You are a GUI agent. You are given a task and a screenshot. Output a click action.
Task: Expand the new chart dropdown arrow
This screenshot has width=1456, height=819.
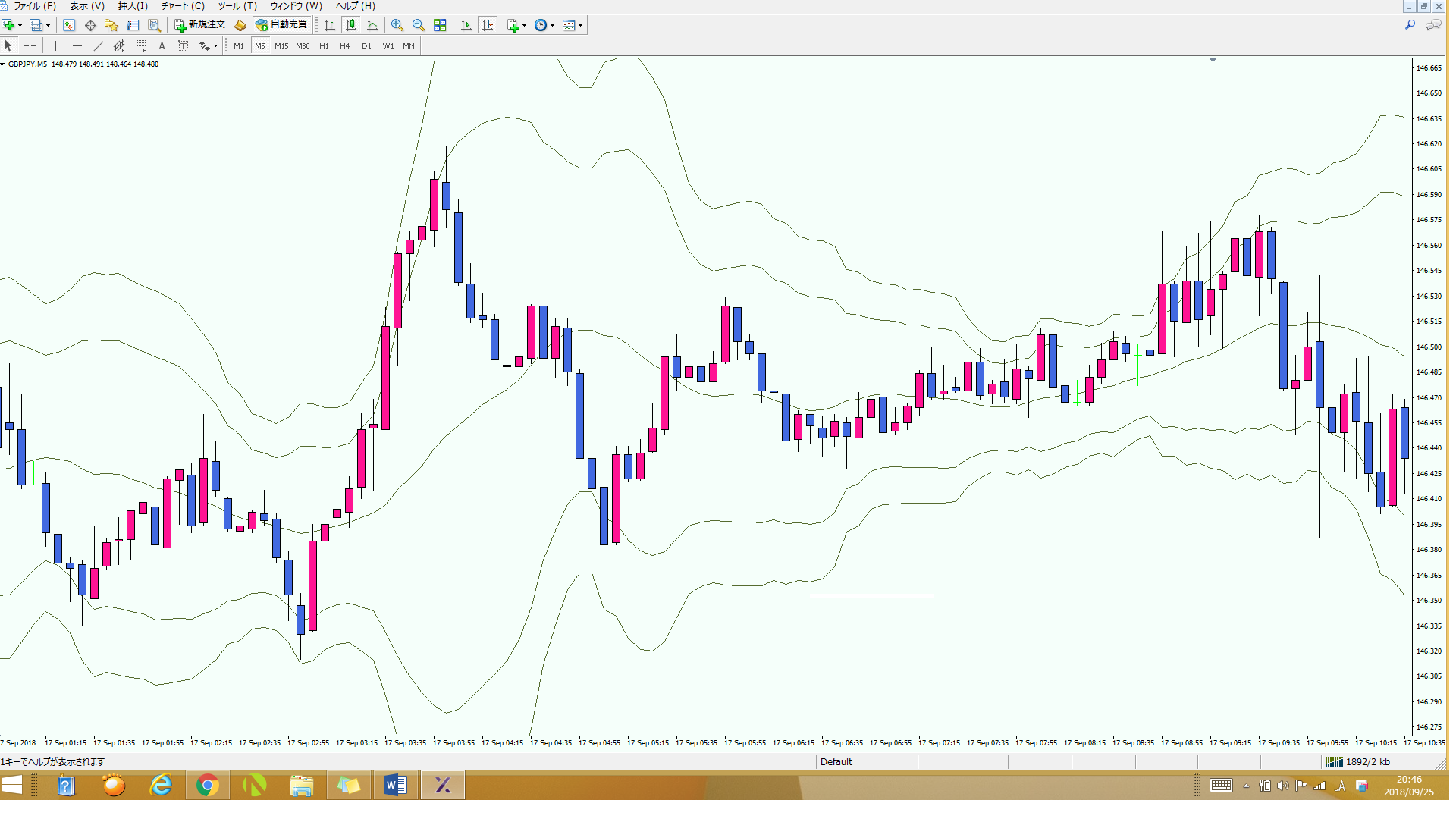tap(20, 25)
